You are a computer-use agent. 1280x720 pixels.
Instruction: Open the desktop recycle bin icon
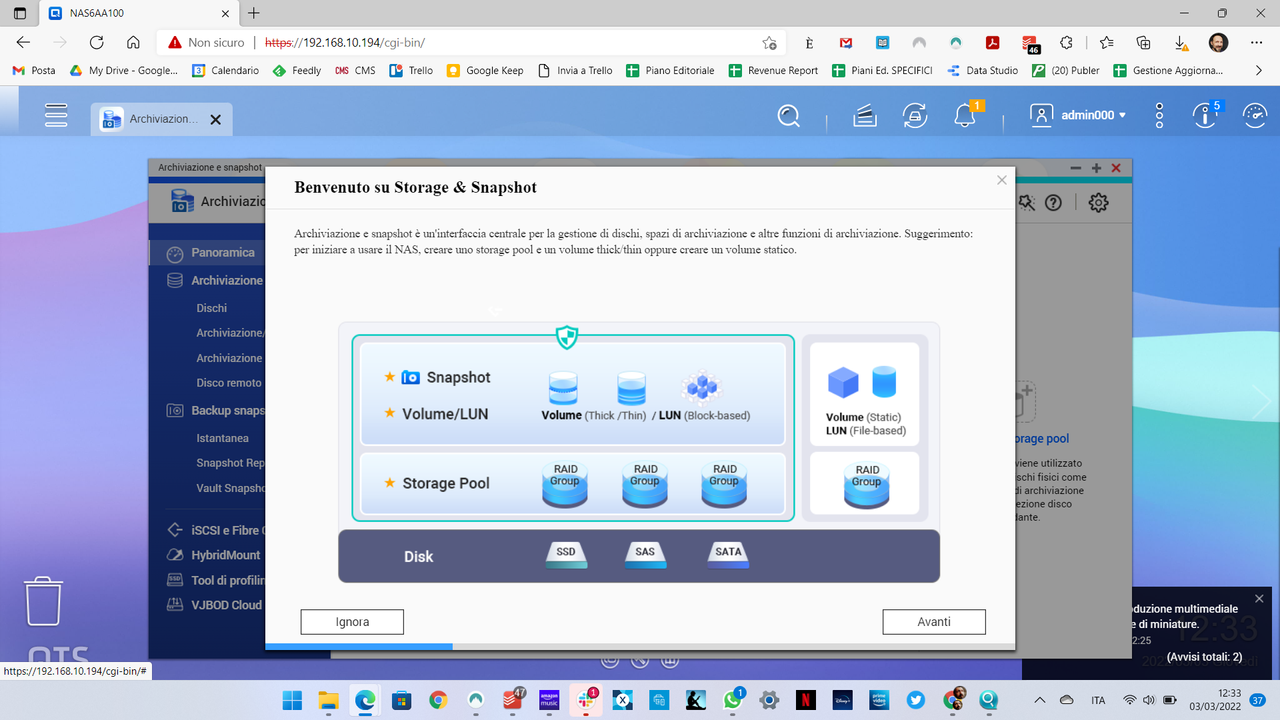[x=44, y=600]
